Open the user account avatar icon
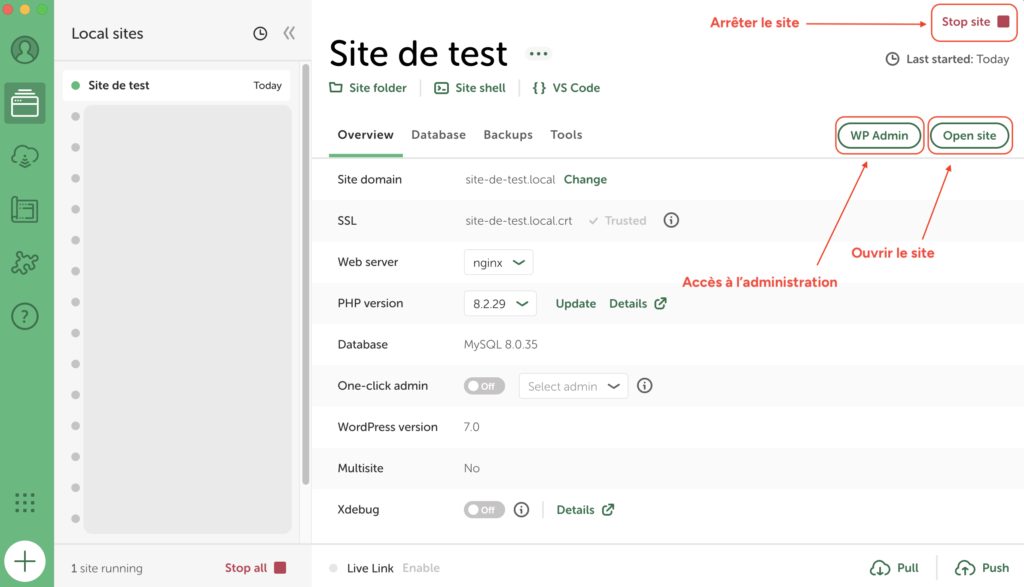This screenshot has height=587, width=1024. (x=25, y=50)
